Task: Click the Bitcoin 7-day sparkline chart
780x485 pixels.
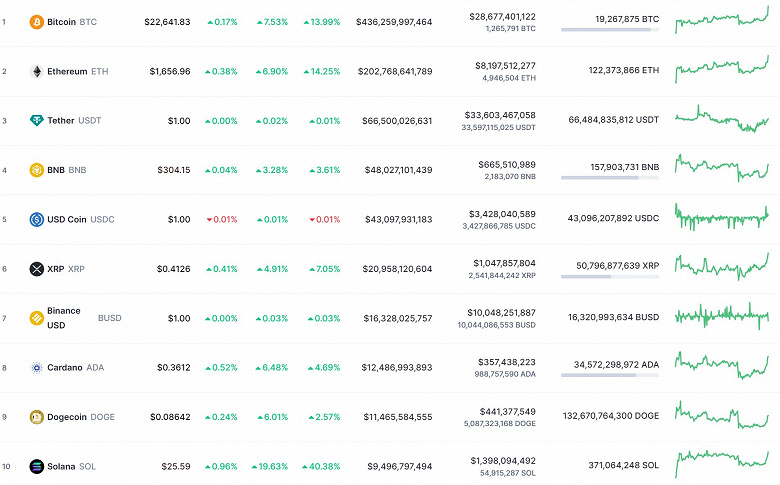Action: pyautogui.click(x=721, y=21)
